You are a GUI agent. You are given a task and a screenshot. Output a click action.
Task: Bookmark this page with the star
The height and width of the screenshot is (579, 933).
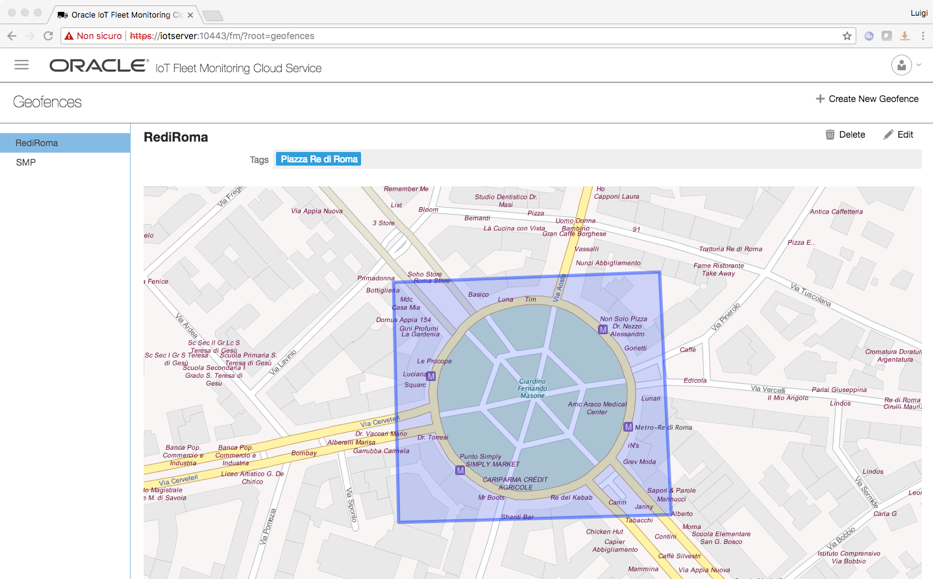click(847, 36)
